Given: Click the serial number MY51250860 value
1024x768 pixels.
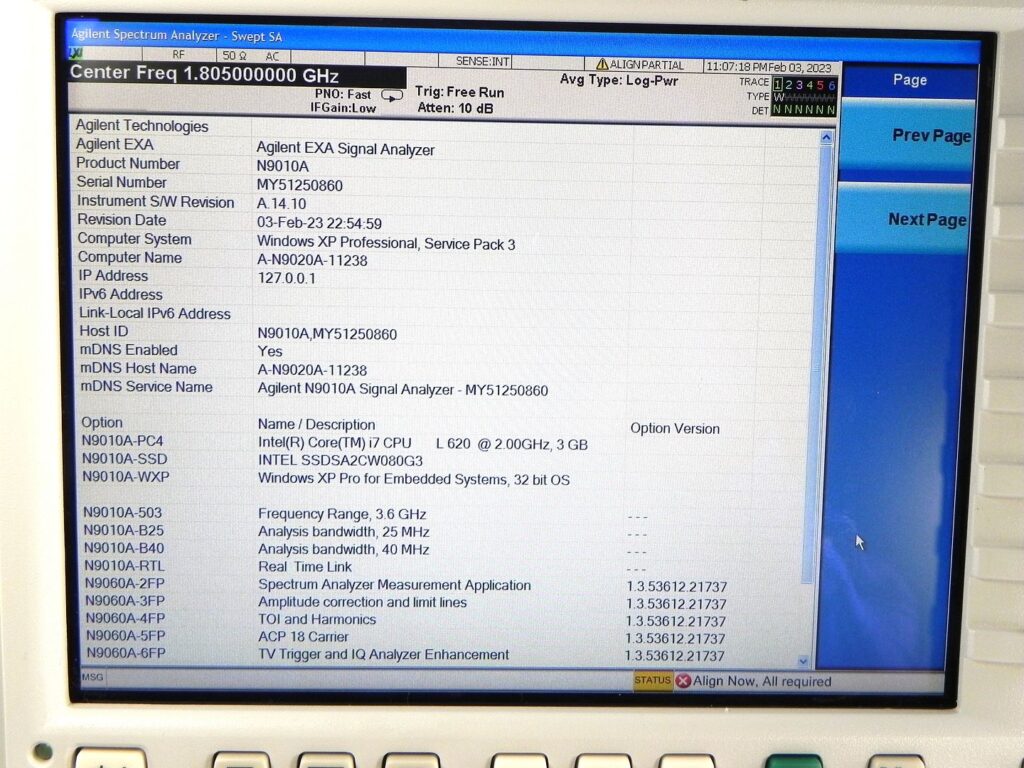Looking at the screenshot, I should coord(299,185).
